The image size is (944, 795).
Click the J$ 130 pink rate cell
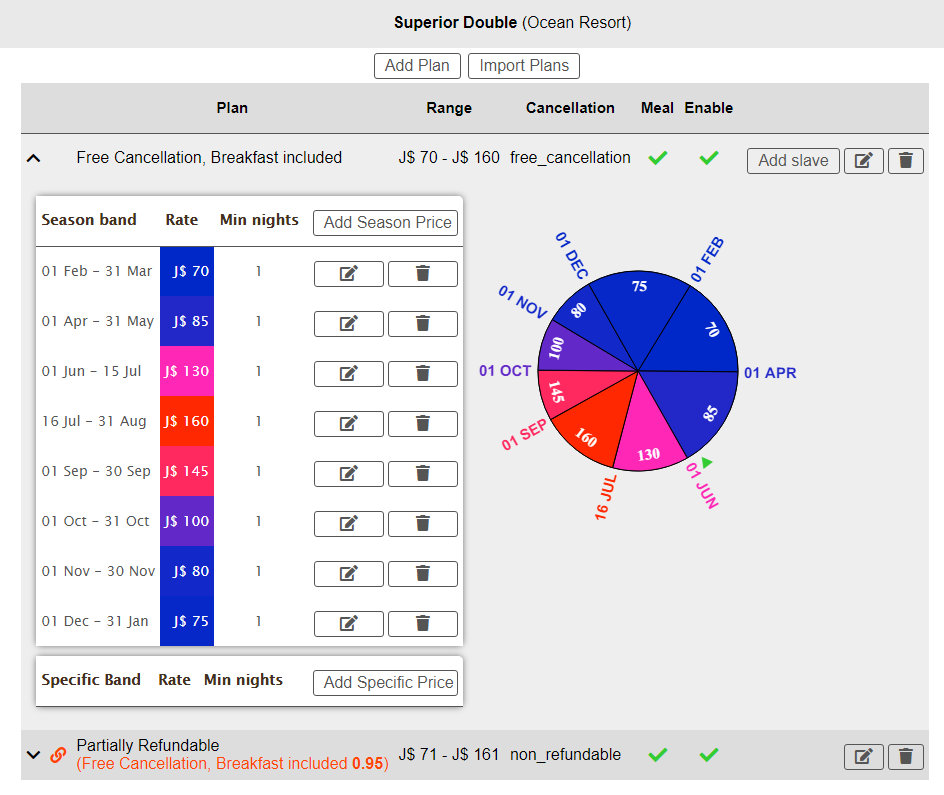coord(187,371)
